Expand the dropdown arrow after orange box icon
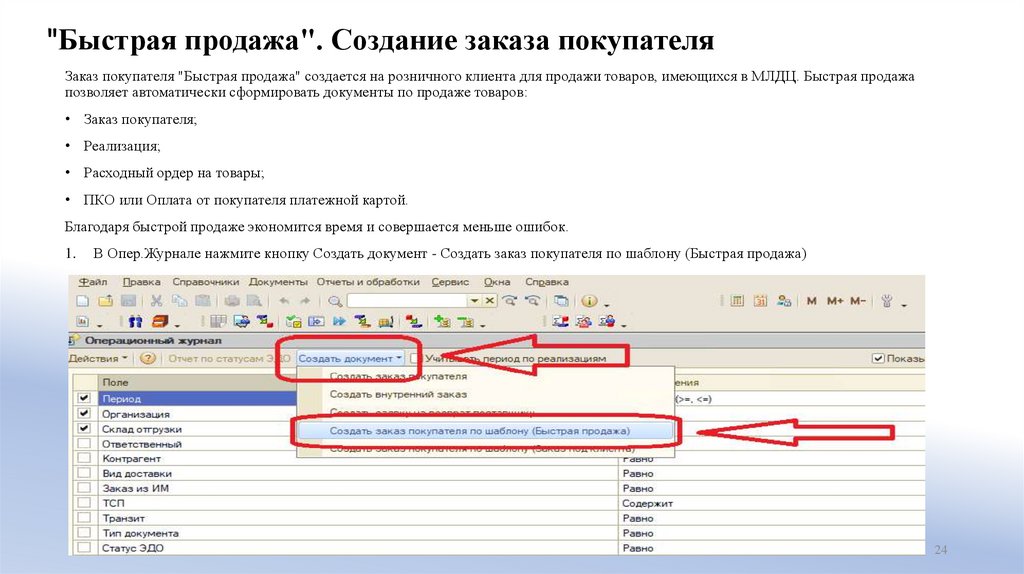 click(177, 325)
